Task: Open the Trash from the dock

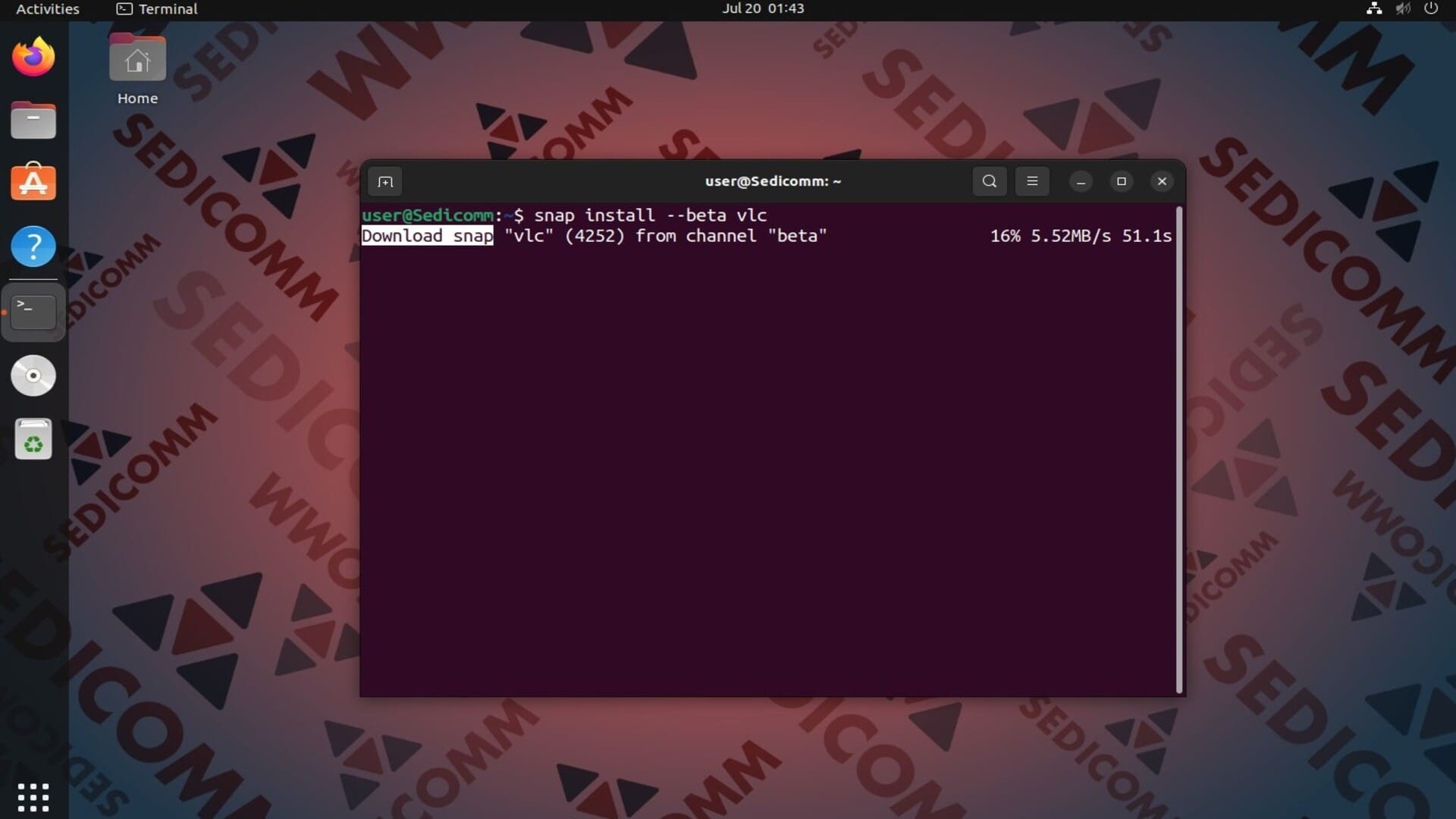Action: (33, 440)
